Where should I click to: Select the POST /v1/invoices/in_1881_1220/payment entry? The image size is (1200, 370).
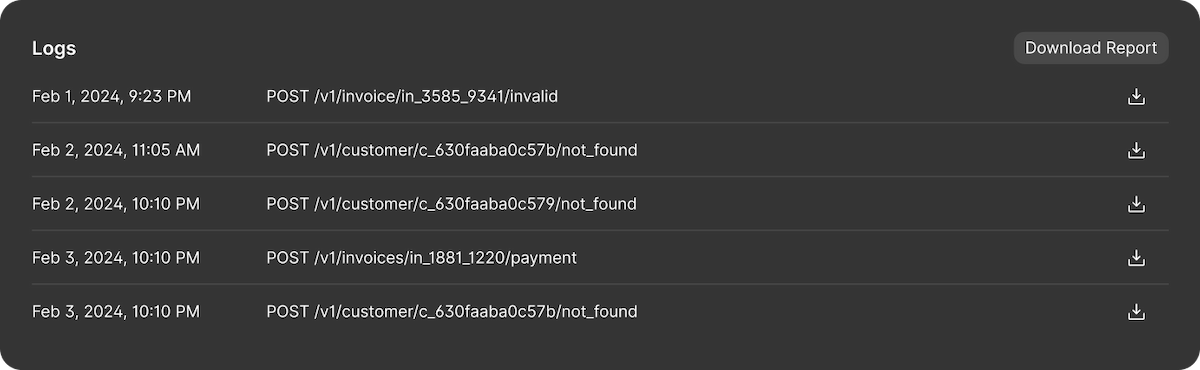[422, 259]
